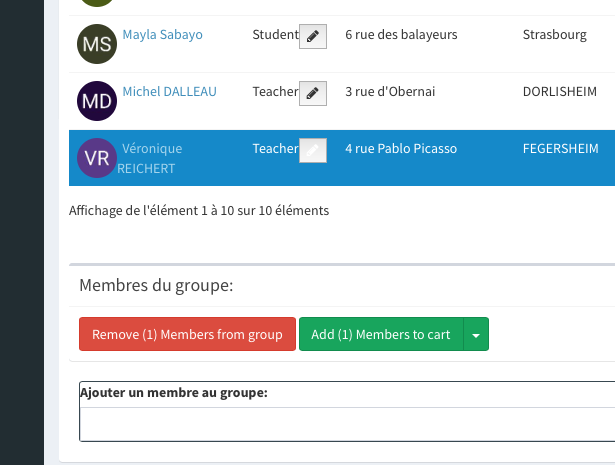Edit role pencil icon for Véronique REICHERT
Image resolution: width=615 pixels, height=465 pixels.
(x=313, y=150)
